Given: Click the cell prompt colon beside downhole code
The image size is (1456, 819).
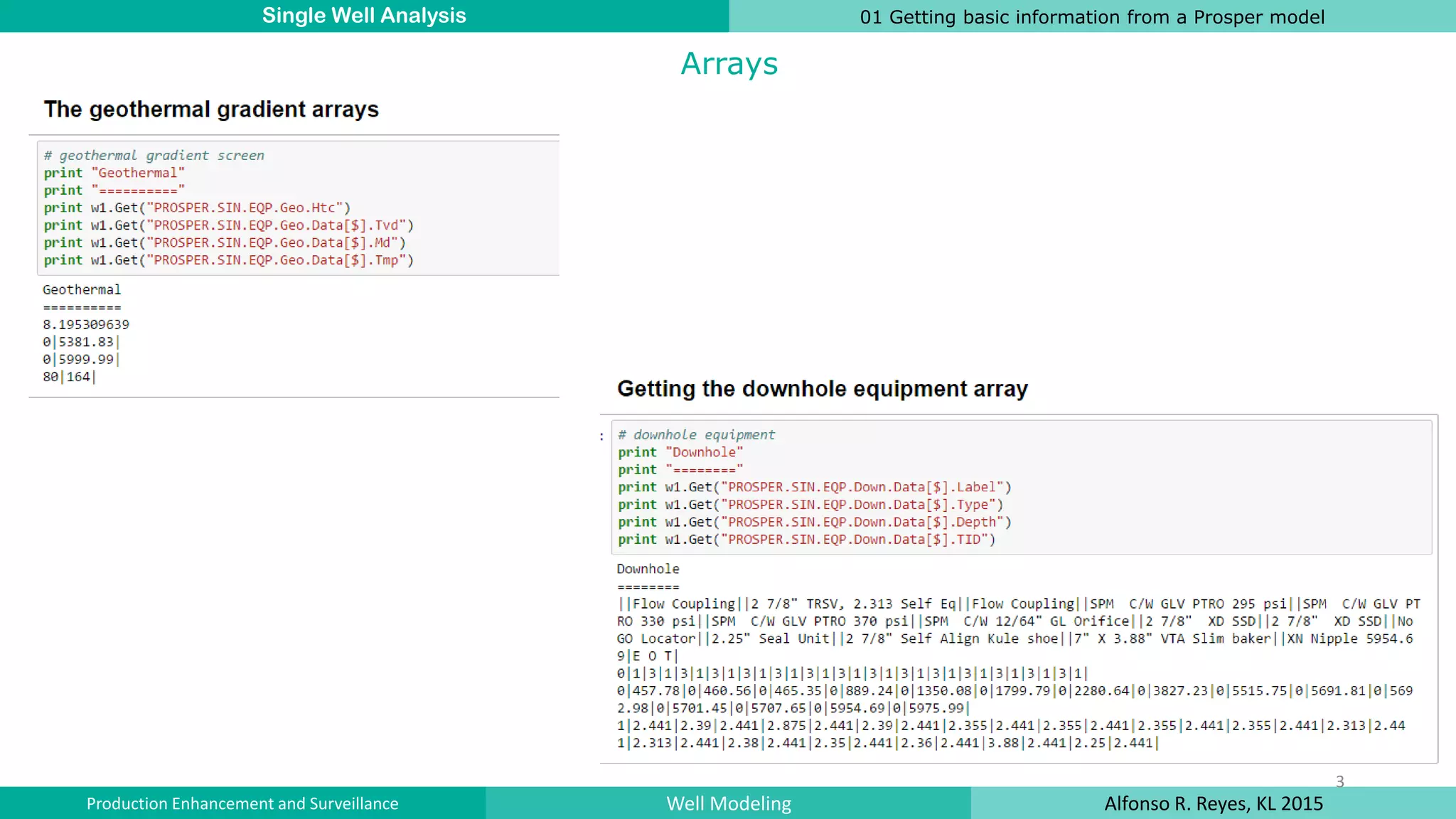Looking at the screenshot, I should (x=601, y=436).
